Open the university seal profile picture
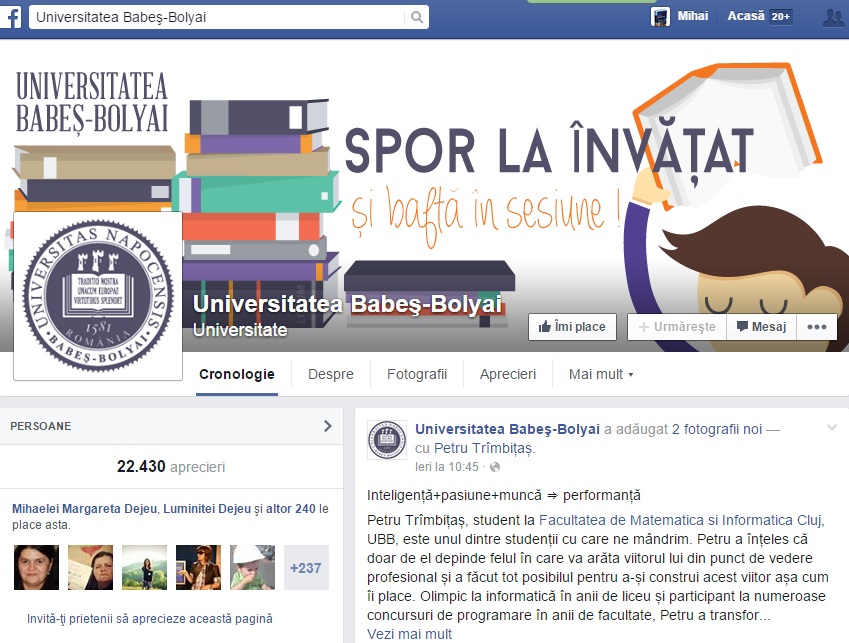This screenshot has width=849, height=643. coord(98,296)
